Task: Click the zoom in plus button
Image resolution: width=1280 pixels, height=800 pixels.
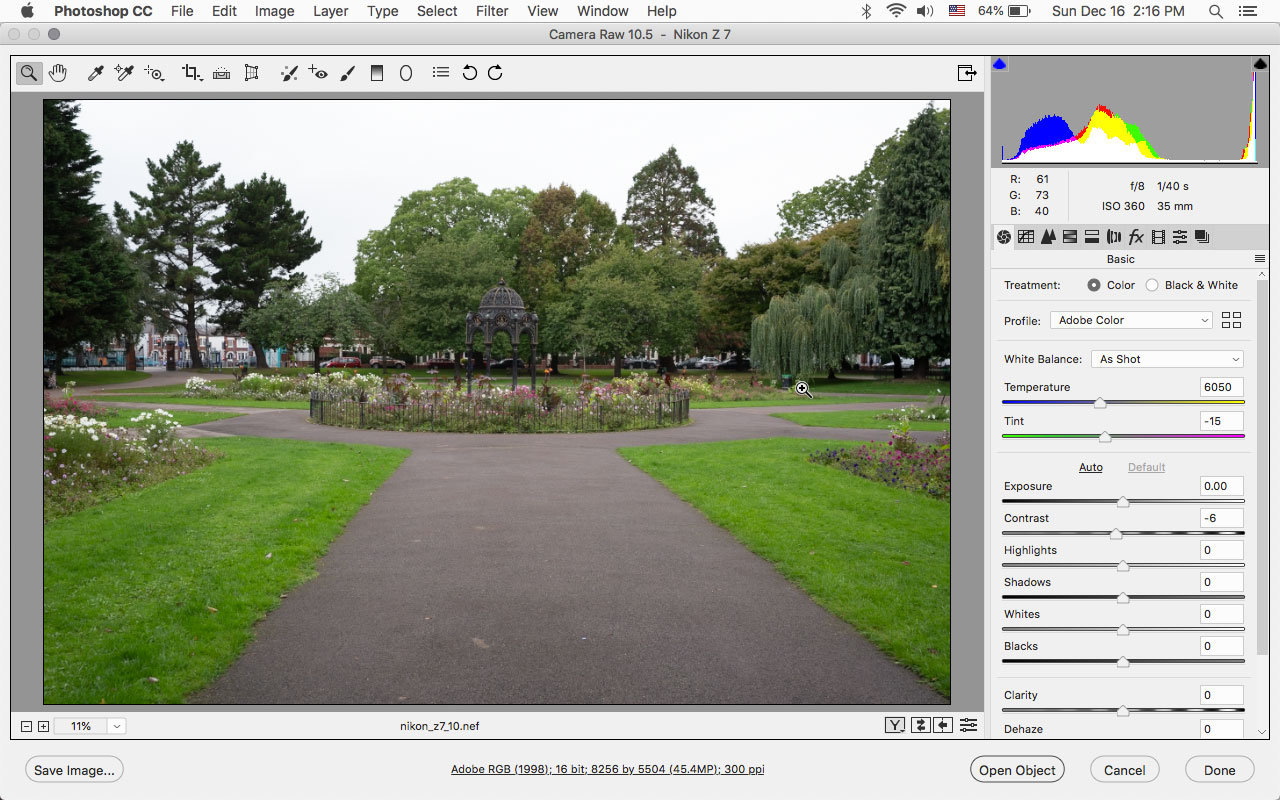Action: point(43,726)
